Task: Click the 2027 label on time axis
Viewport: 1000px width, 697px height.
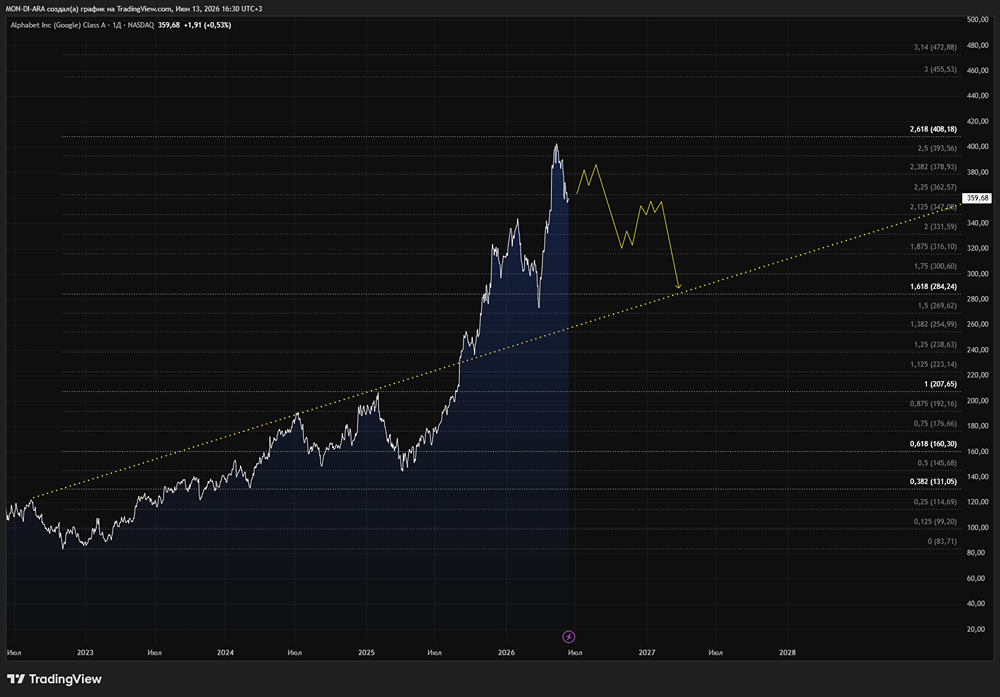Action: pos(647,652)
